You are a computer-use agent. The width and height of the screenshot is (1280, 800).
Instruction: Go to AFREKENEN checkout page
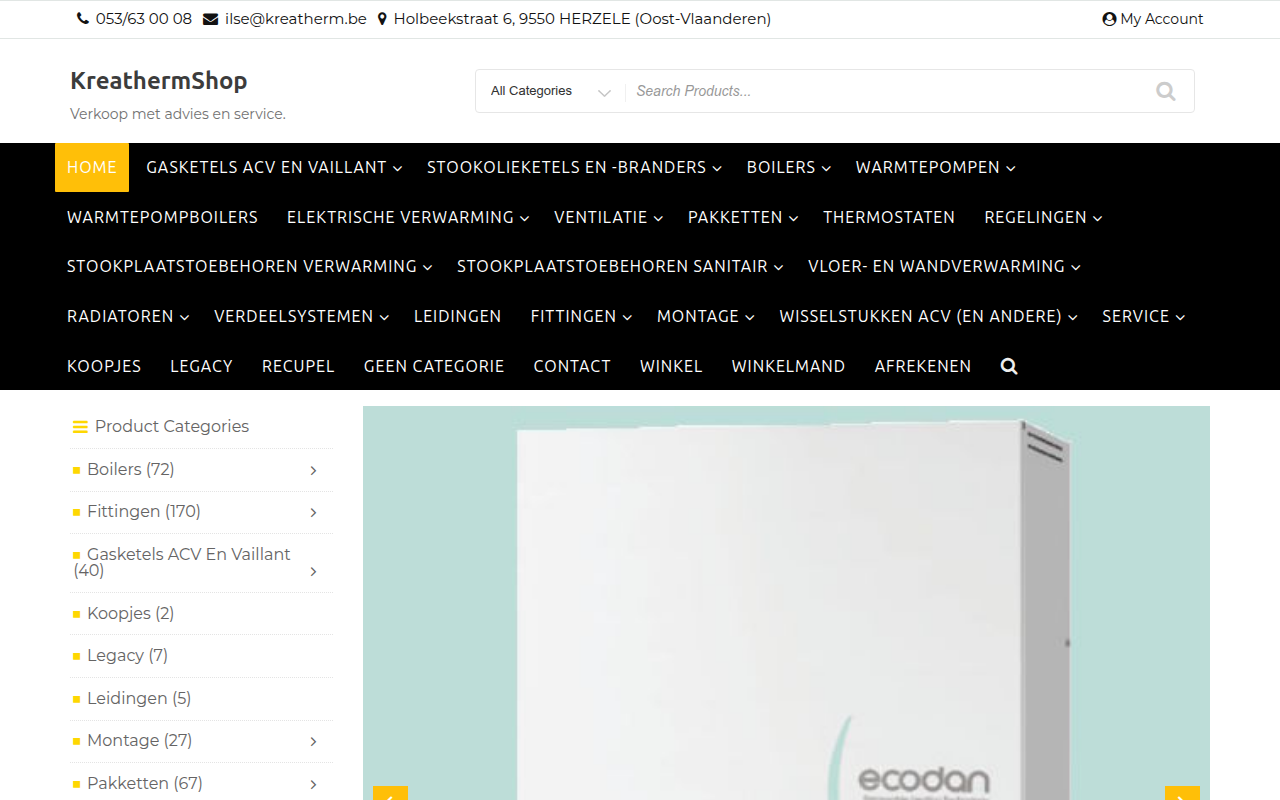coord(923,366)
